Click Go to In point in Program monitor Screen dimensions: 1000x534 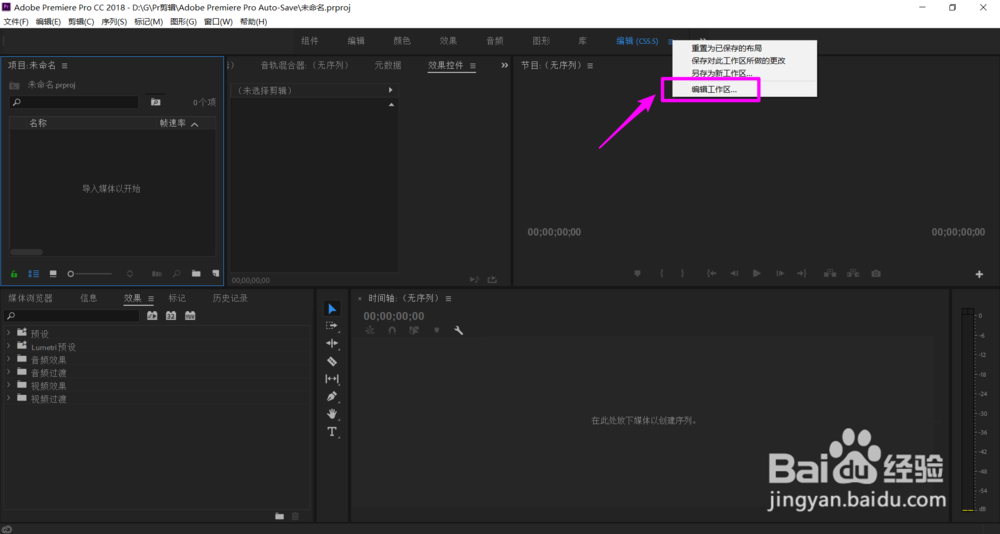tap(712, 273)
